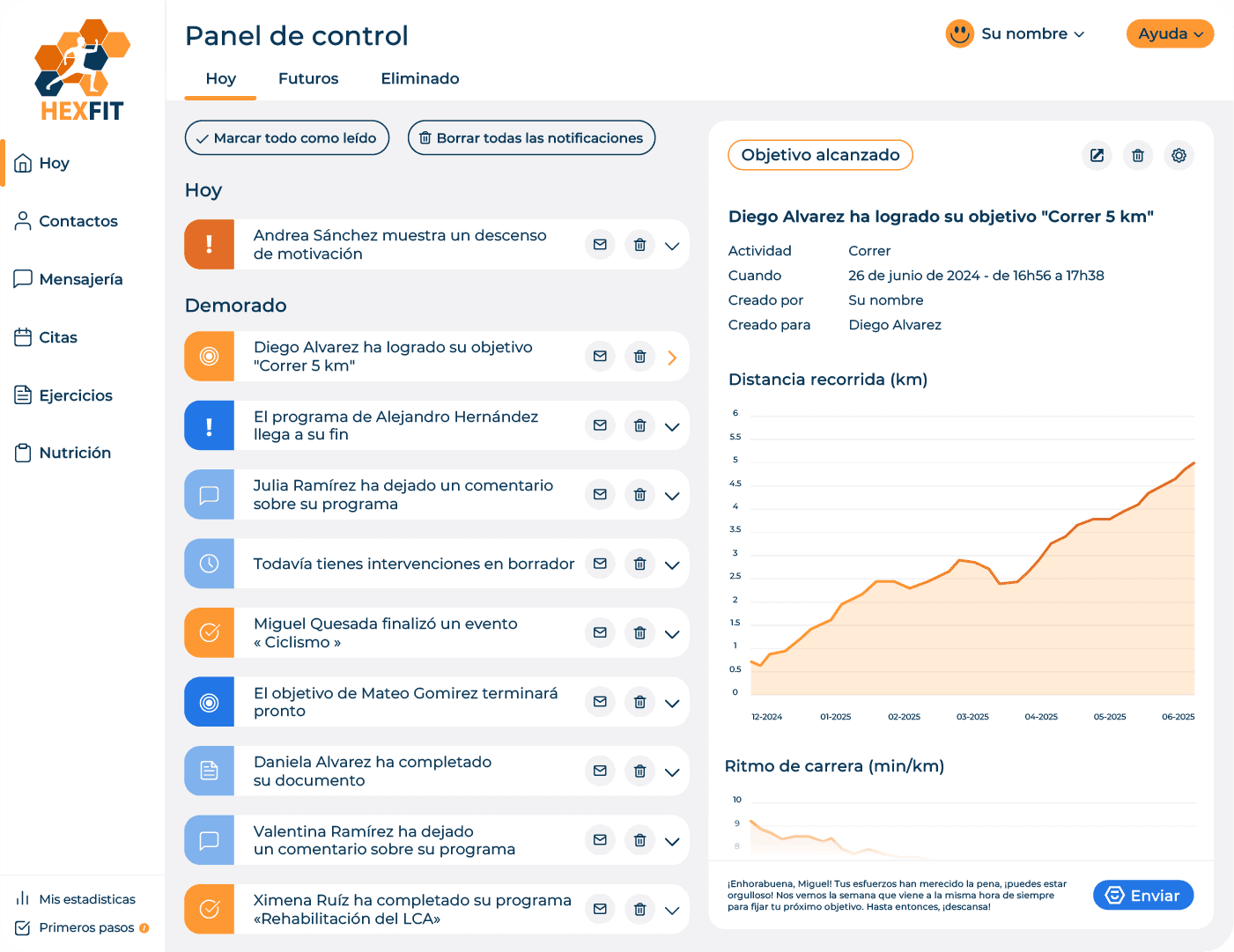
Task: Delete the Miguel Quesada Ciclismo notification
Action: [639, 633]
